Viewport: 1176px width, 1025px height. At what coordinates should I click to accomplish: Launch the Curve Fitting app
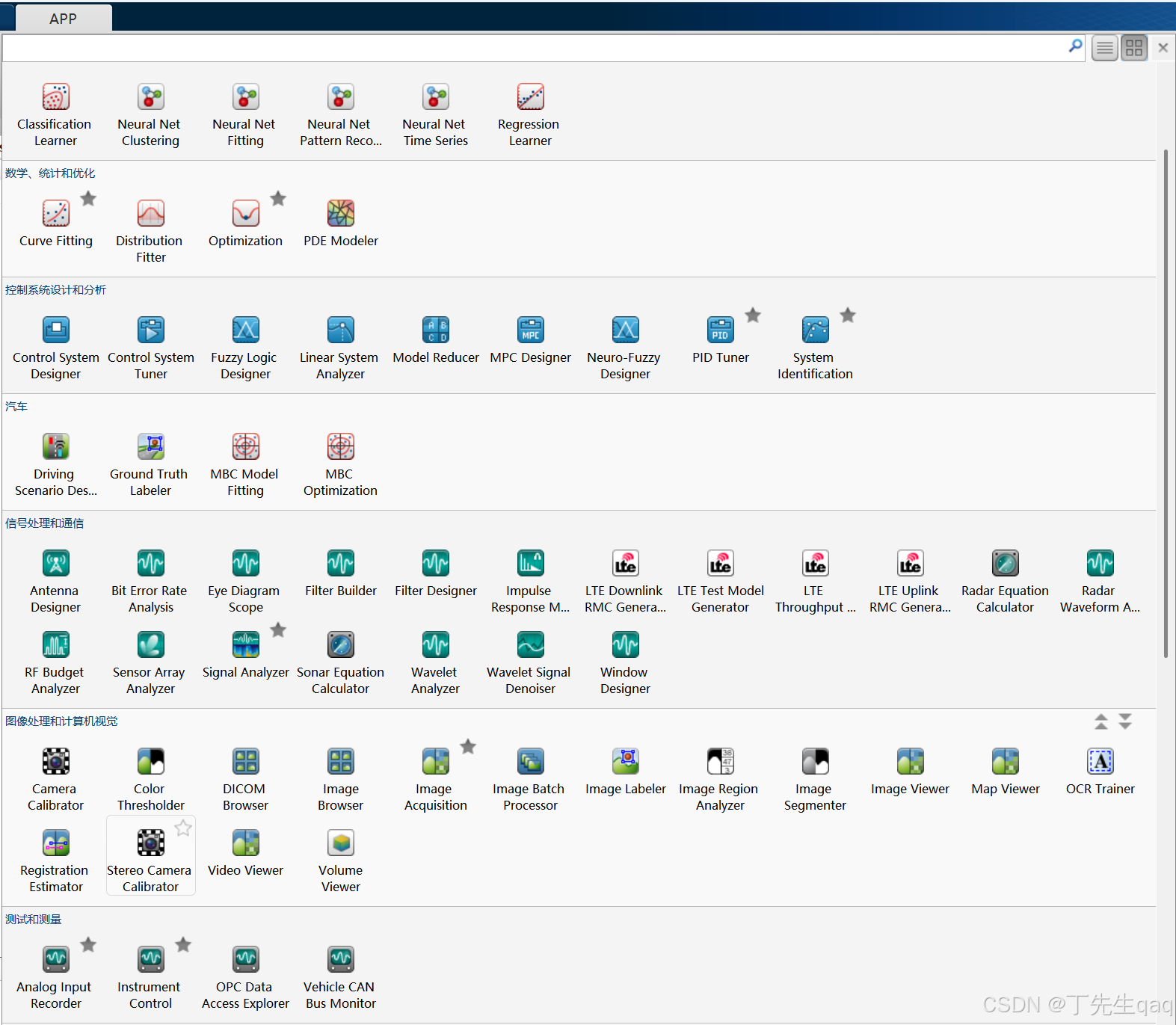coord(55,224)
